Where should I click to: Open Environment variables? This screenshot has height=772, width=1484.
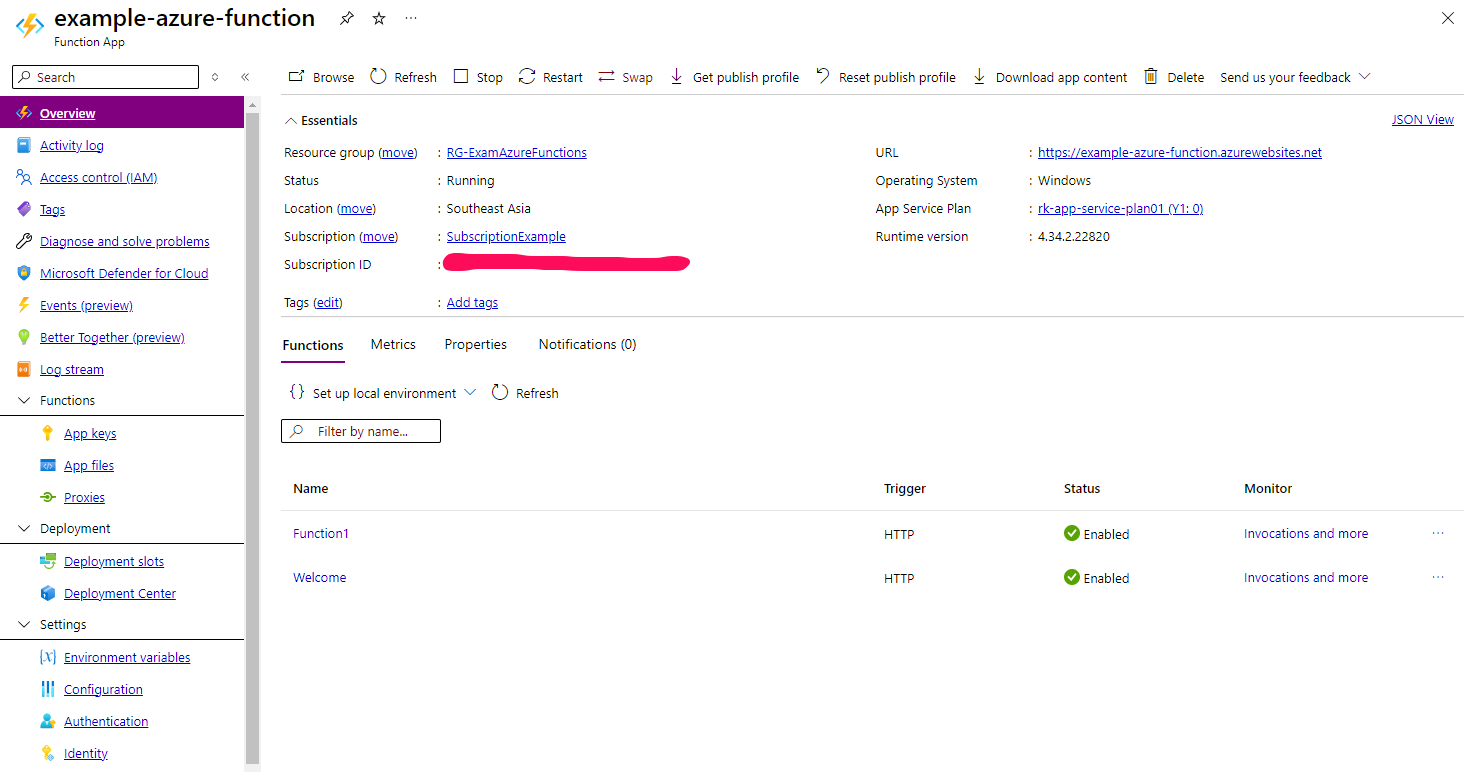click(127, 657)
